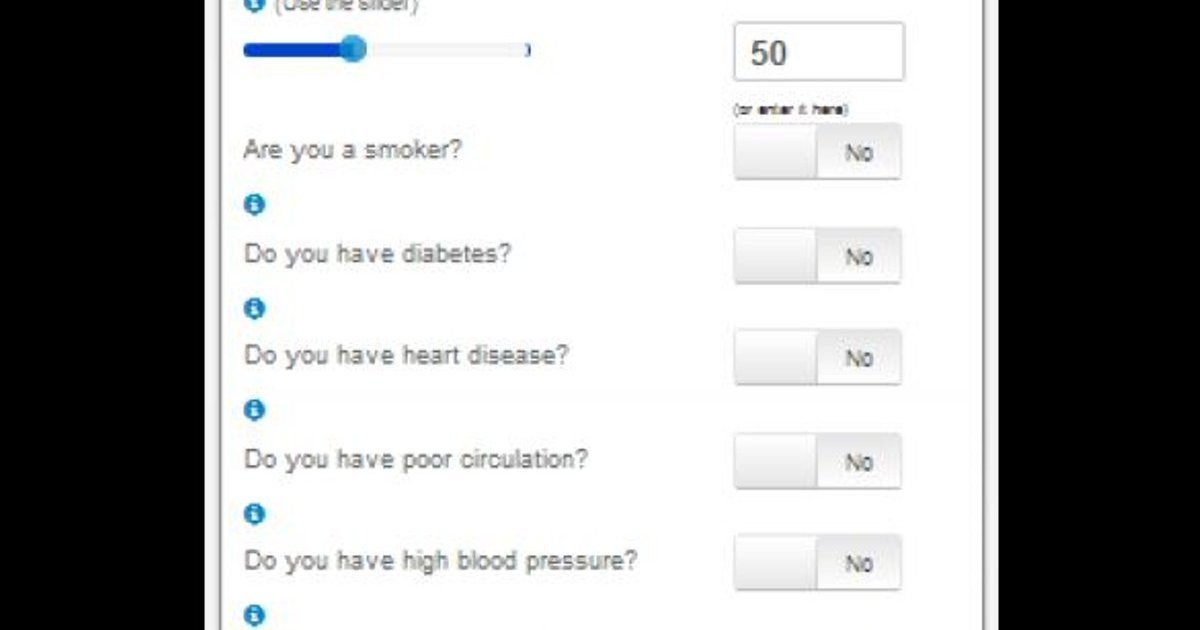This screenshot has height=630, width=1200.
Task: Click the '(or enter it here)' hint text
Action: point(790,110)
